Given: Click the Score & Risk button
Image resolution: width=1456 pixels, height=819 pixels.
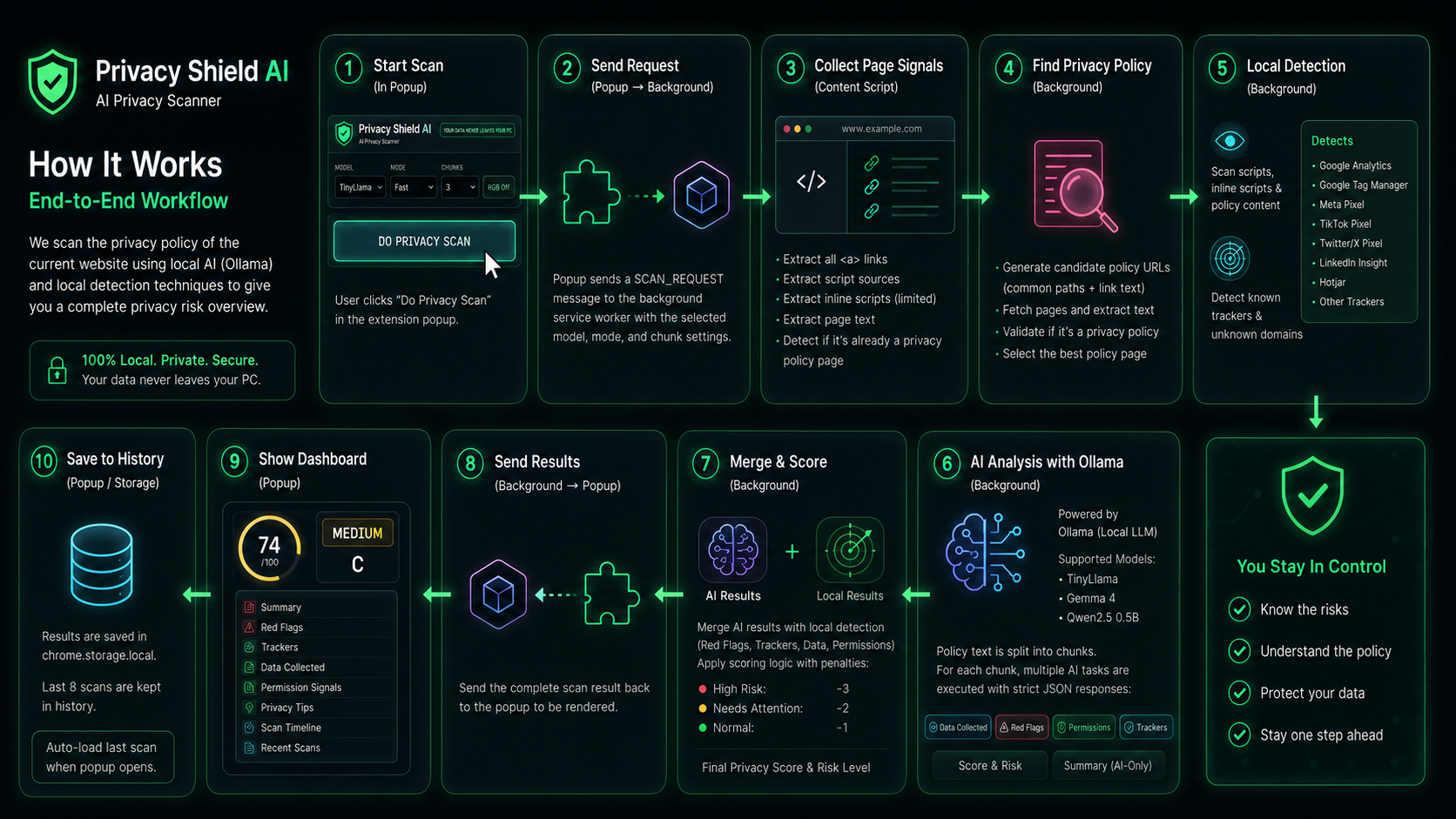Looking at the screenshot, I should coord(990,766).
